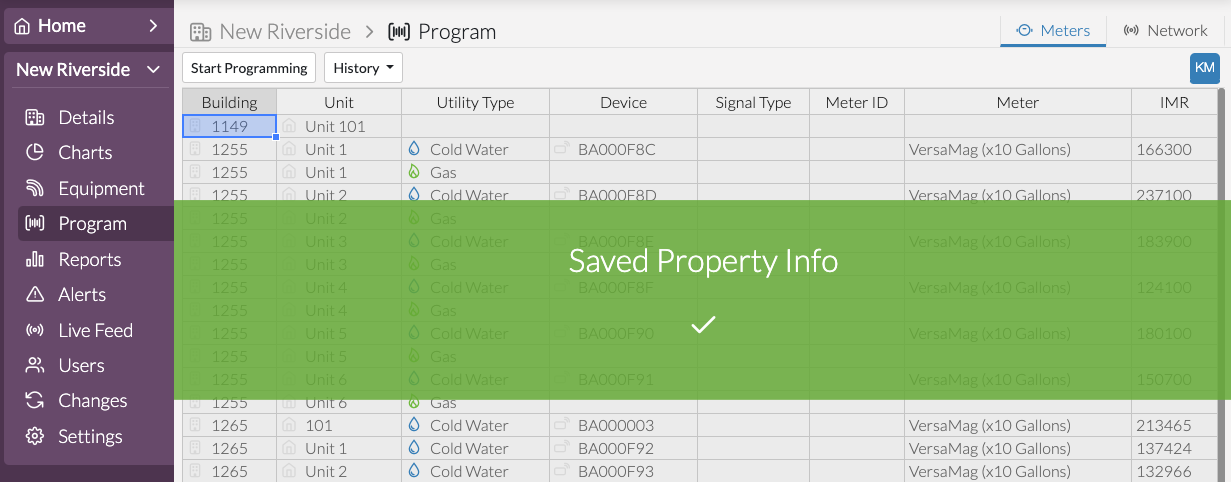Click device icon beside BA000003
This screenshot has height=482, width=1231.
tap(562, 424)
